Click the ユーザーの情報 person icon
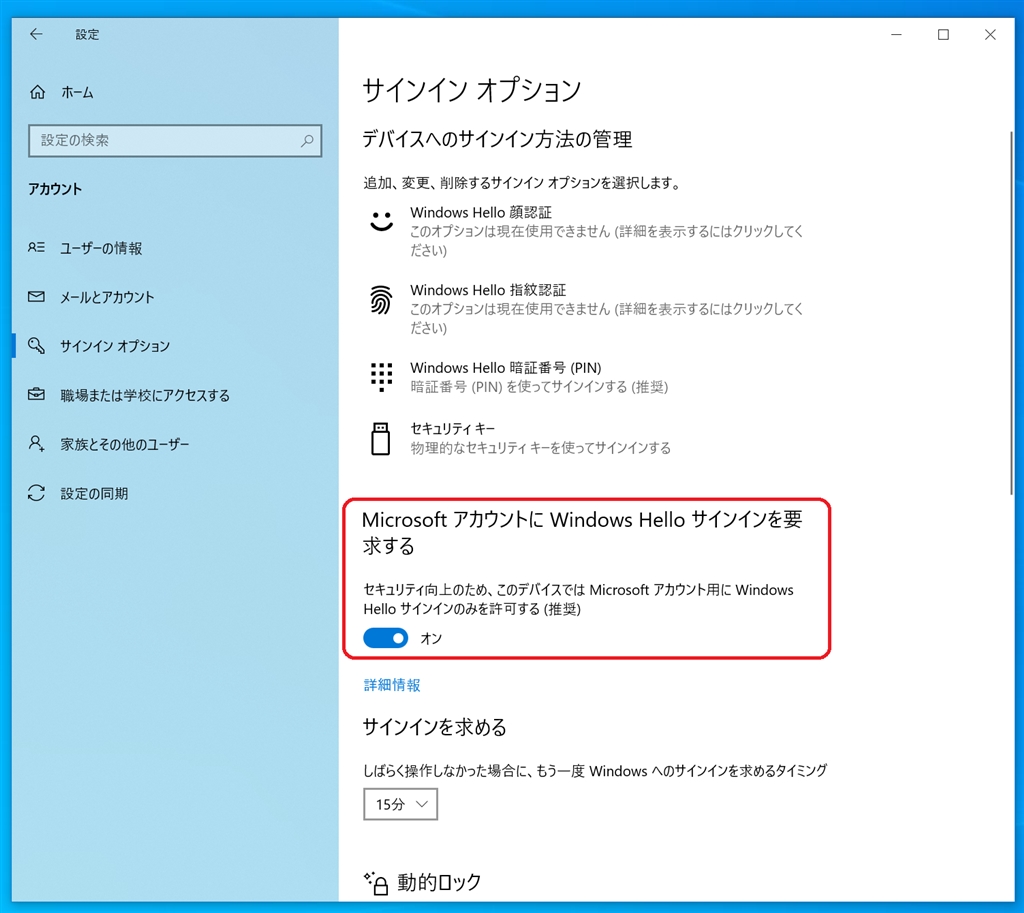This screenshot has width=1024, height=913. click(x=37, y=248)
